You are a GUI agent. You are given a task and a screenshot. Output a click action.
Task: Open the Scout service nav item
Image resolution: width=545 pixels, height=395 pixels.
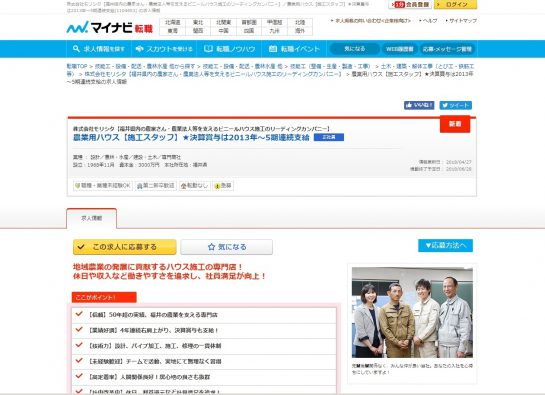(x=164, y=49)
